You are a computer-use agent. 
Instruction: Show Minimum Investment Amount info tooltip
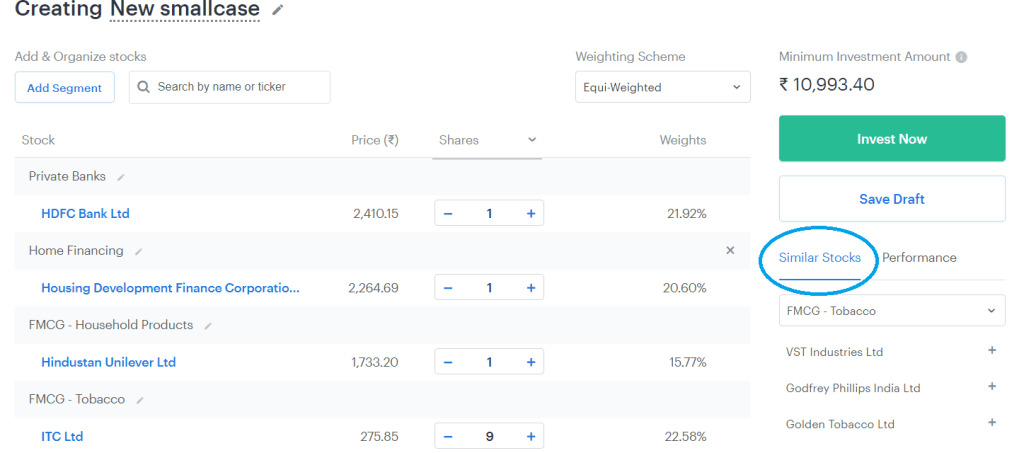click(x=961, y=57)
